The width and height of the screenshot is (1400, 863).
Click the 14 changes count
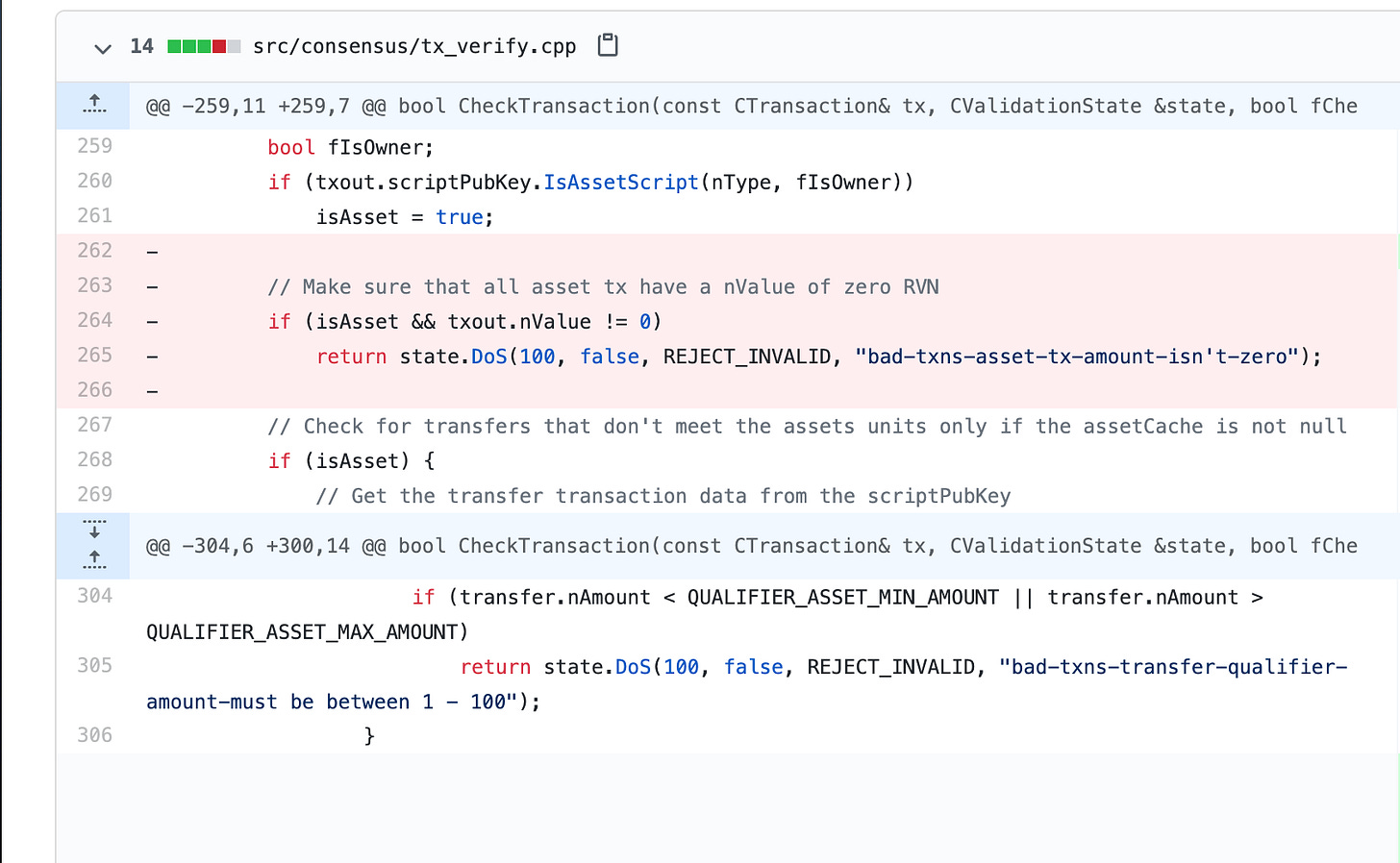141,46
